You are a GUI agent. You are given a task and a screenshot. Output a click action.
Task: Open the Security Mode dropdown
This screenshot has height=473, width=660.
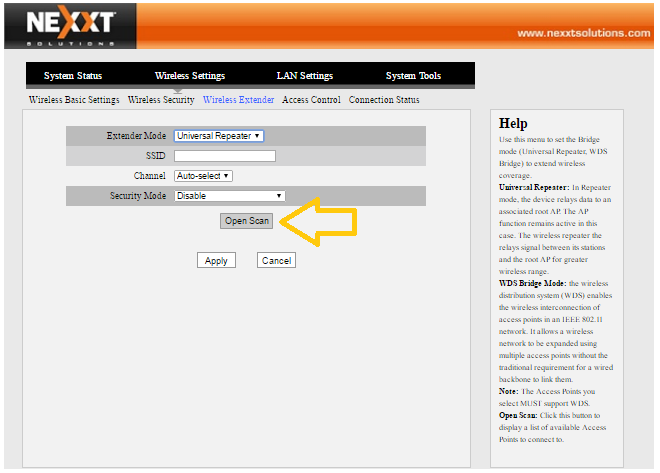point(230,196)
